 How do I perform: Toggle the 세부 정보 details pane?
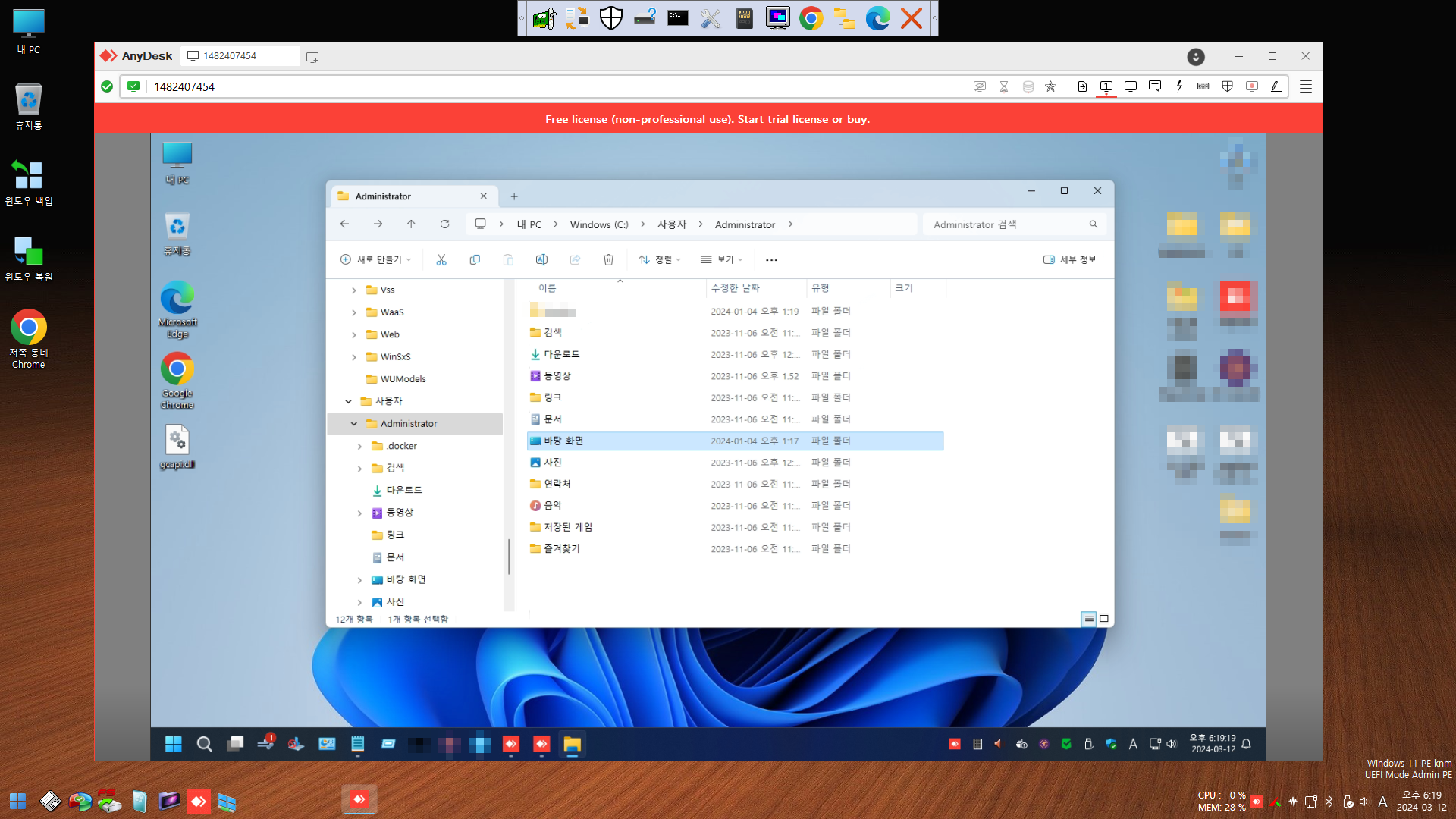pyautogui.click(x=1069, y=260)
